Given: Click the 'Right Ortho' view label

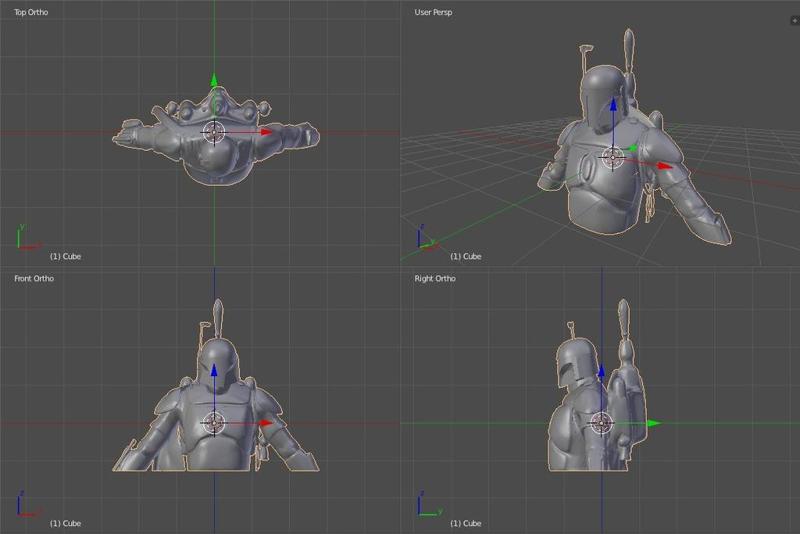Looking at the screenshot, I should [x=435, y=278].
